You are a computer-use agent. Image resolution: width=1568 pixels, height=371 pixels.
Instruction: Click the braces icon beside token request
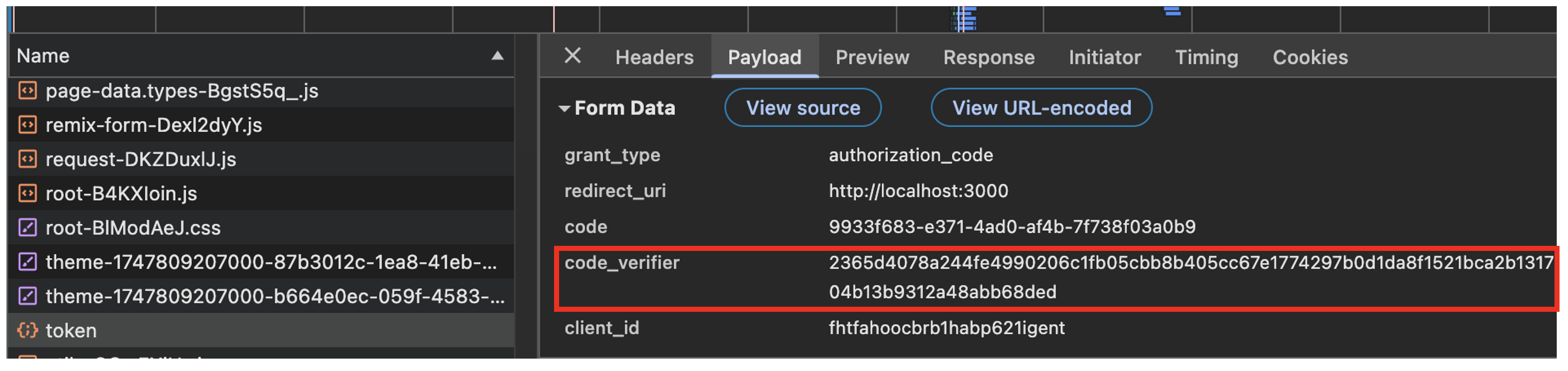(x=28, y=330)
